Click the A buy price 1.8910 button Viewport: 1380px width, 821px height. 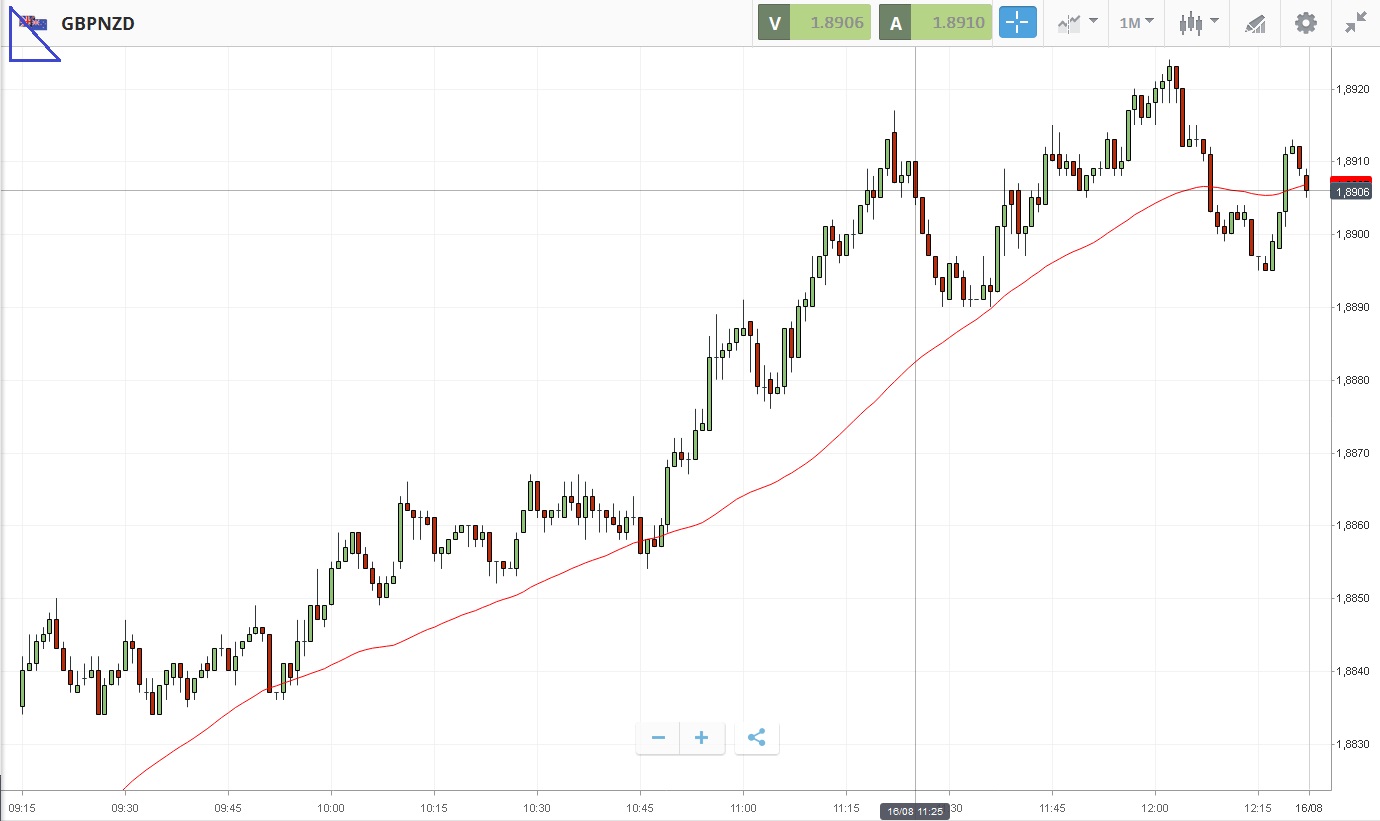point(935,23)
